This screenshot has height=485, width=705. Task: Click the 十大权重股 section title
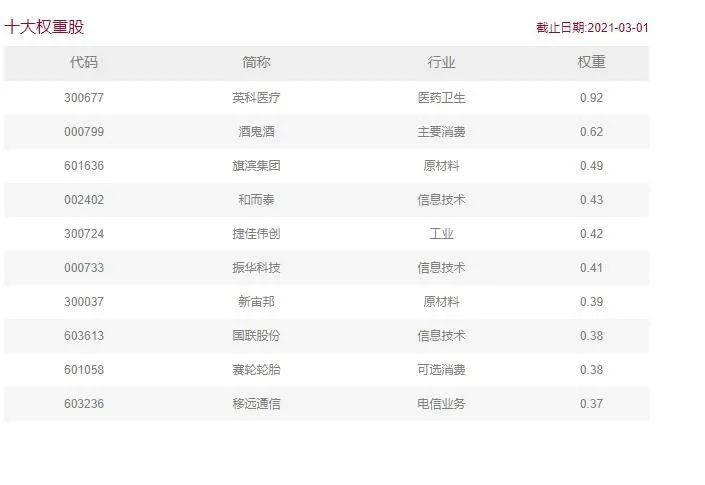44,27
